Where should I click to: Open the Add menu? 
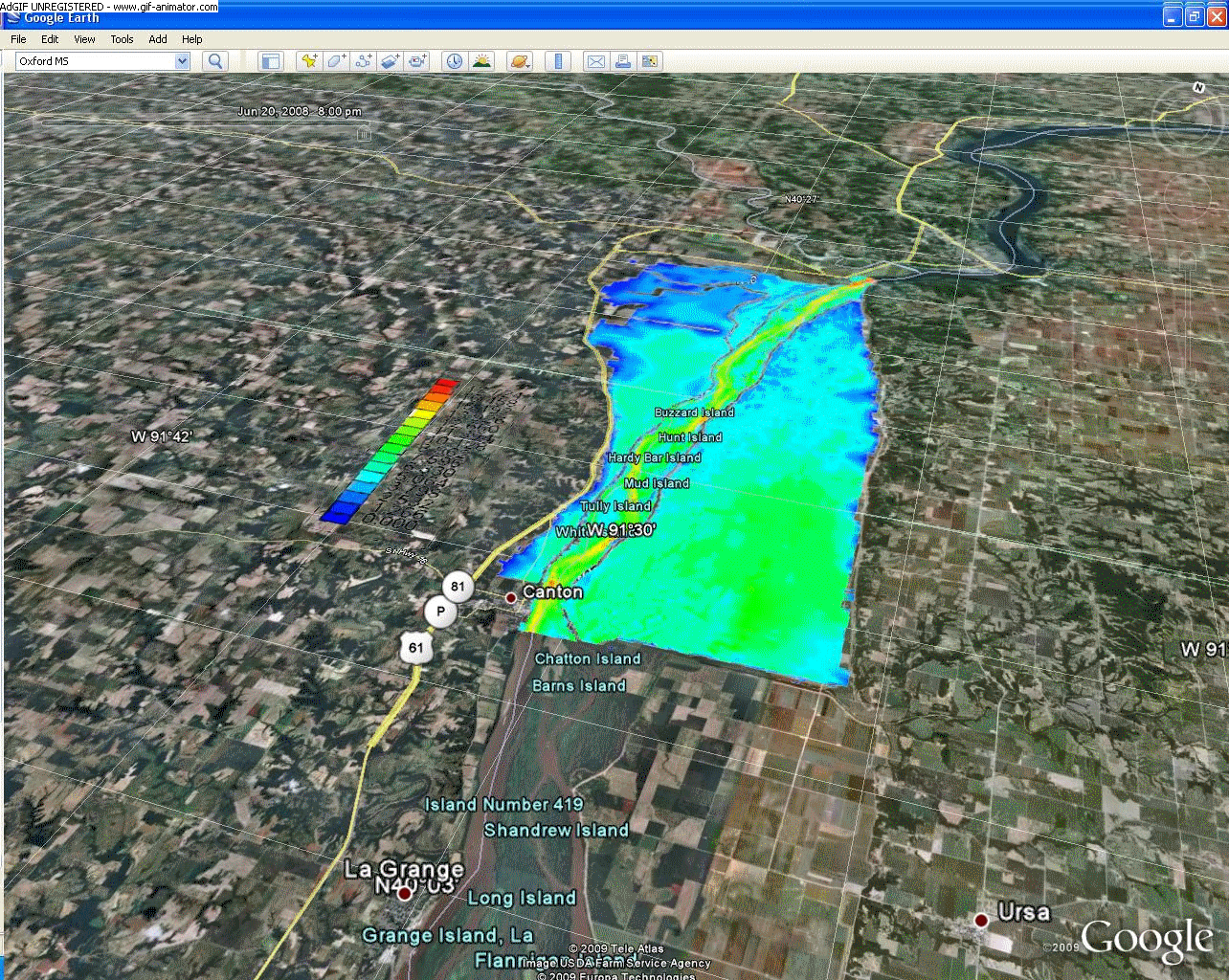click(x=158, y=39)
